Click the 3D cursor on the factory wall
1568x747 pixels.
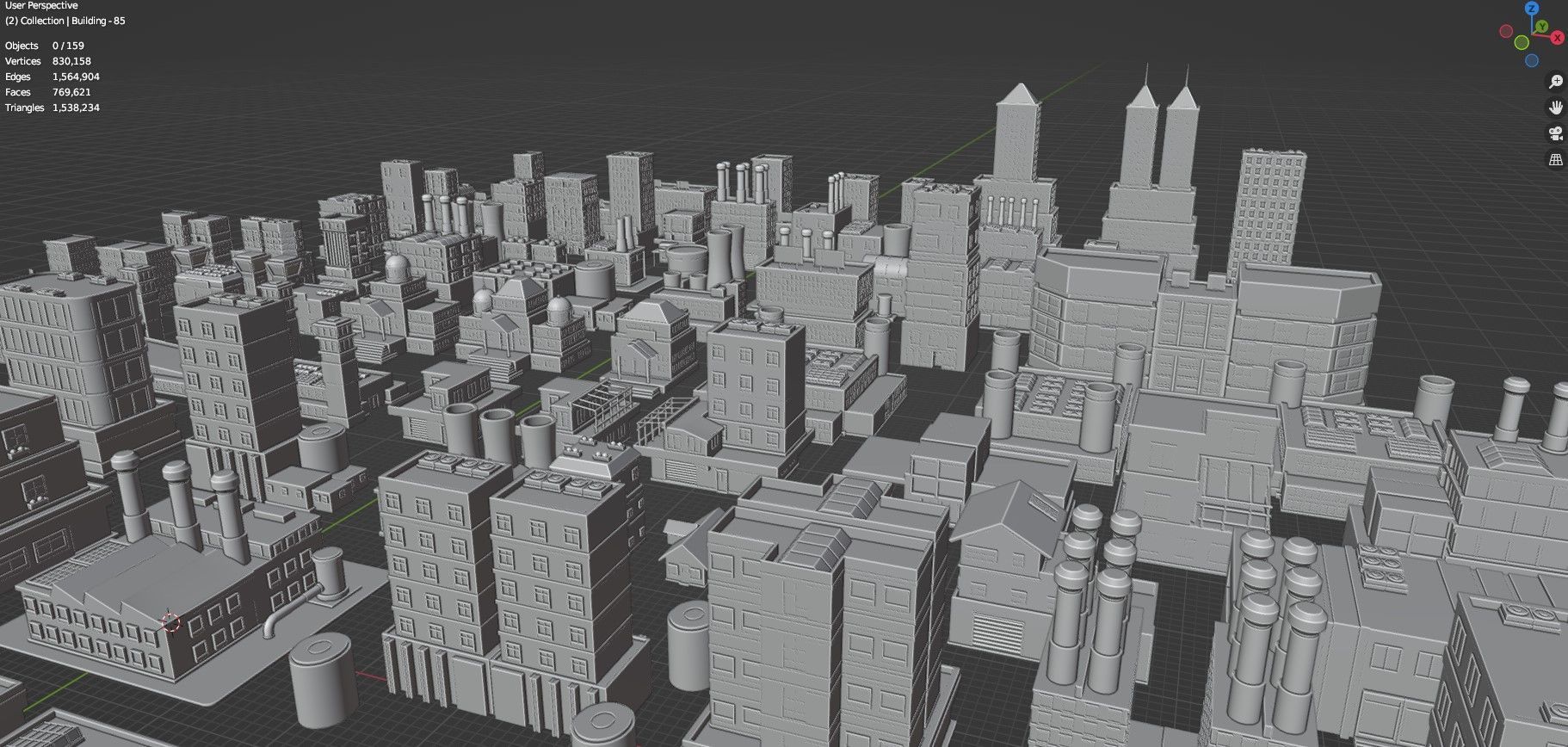171,621
